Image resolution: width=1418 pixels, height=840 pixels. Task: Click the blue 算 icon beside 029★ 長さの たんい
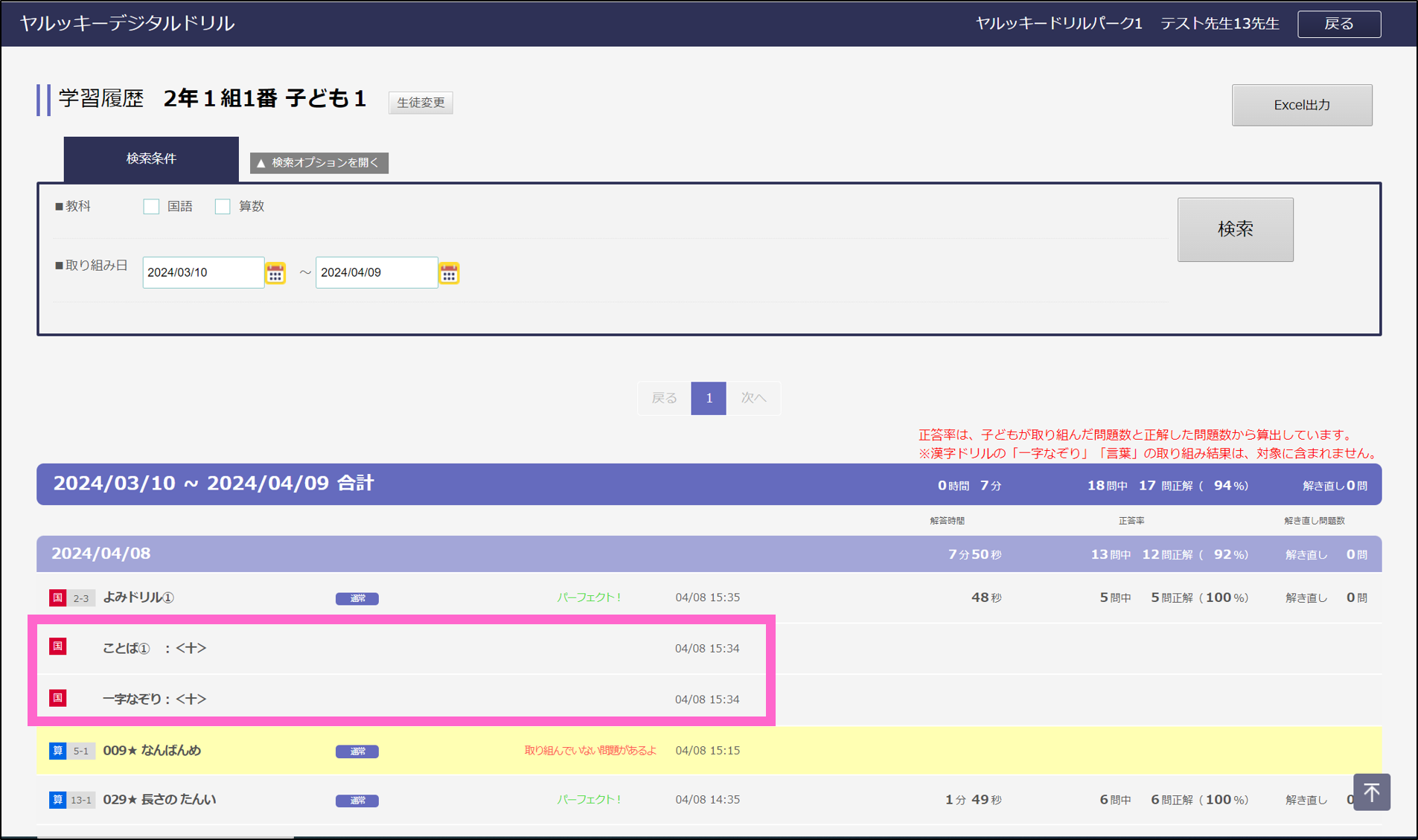(x=57, y=800)
